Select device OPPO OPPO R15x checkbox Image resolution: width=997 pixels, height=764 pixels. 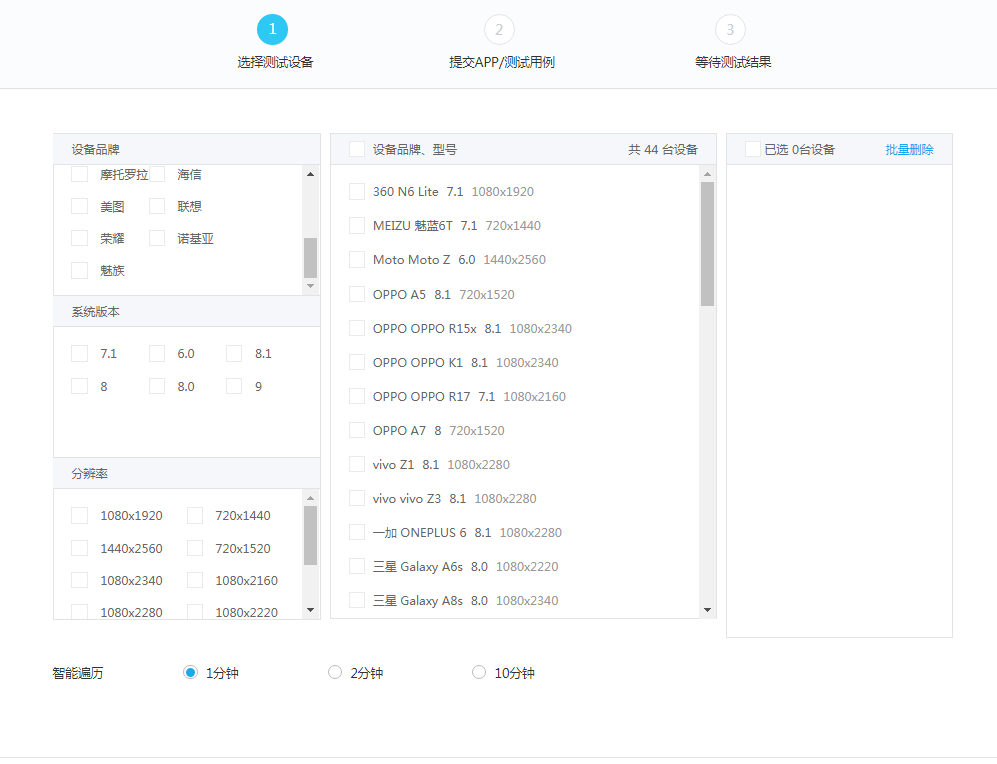[357, 329]
